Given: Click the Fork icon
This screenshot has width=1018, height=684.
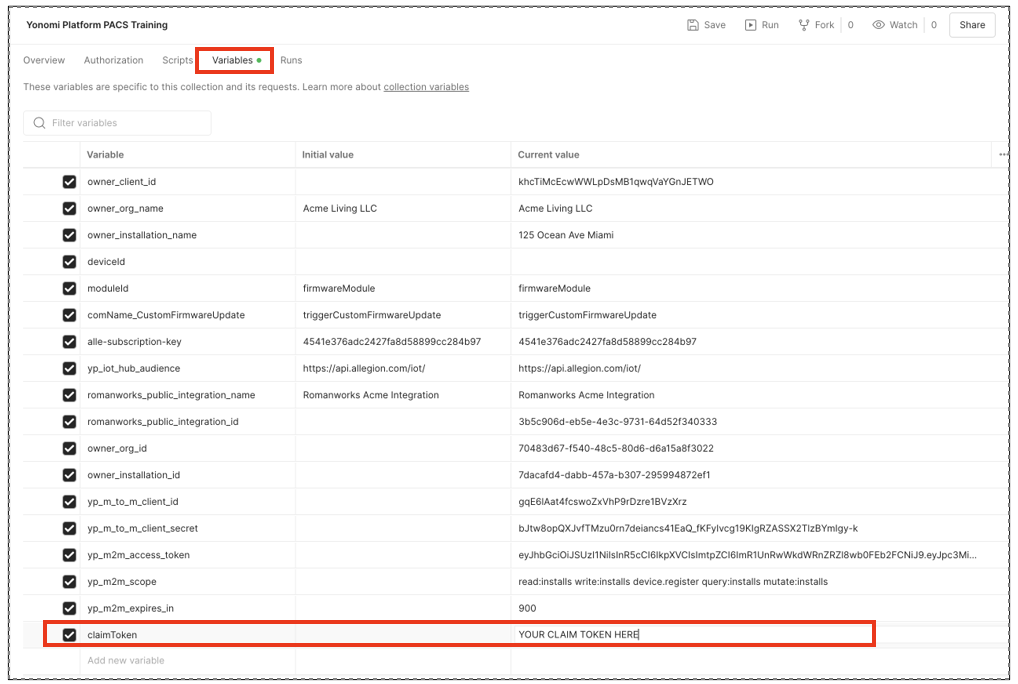Looking at the screenshot, I should [x=804, y=25].
